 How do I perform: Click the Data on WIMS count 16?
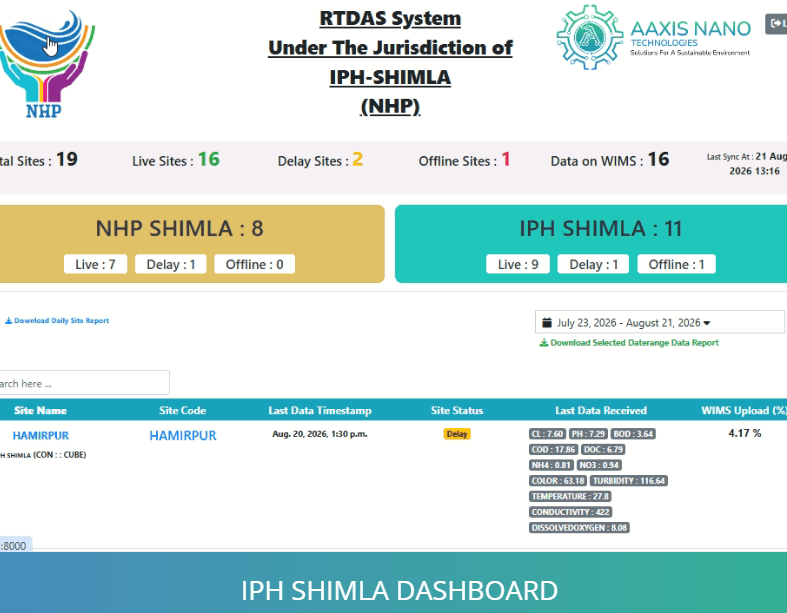click(659, 159)
